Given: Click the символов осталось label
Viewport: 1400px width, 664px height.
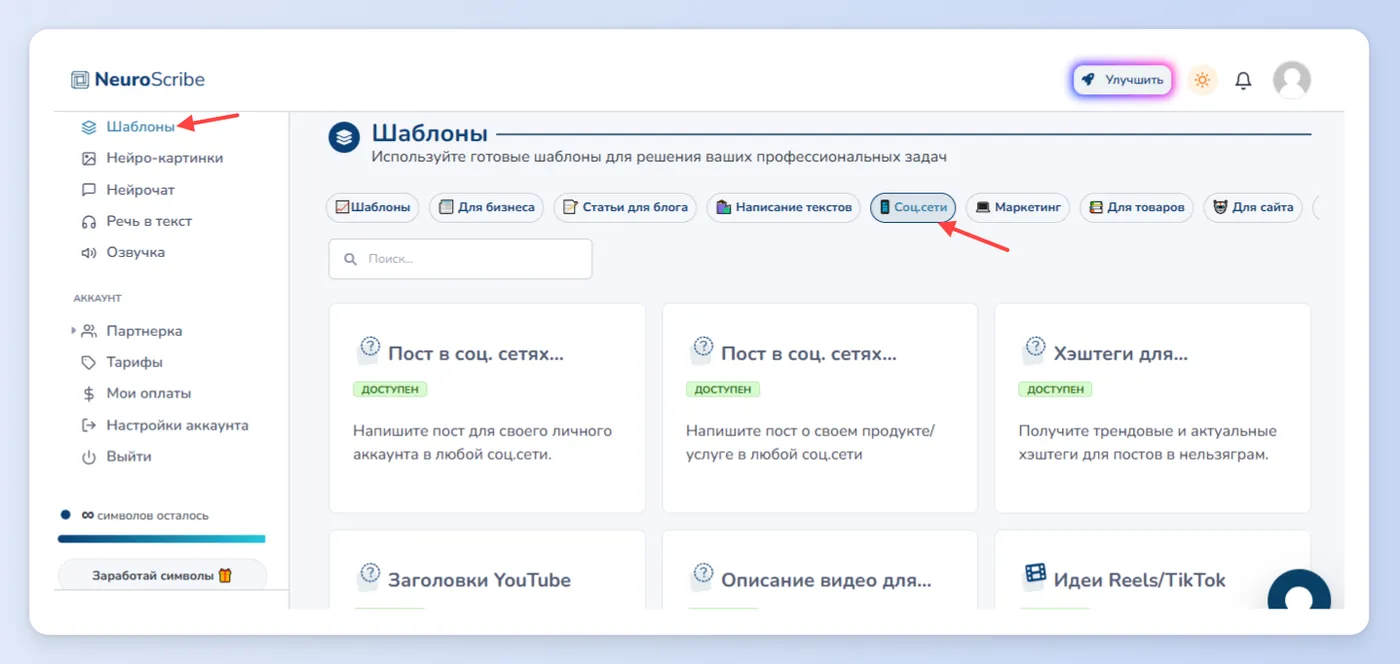Looking at the screenshot, I should (x=153, y=516).
